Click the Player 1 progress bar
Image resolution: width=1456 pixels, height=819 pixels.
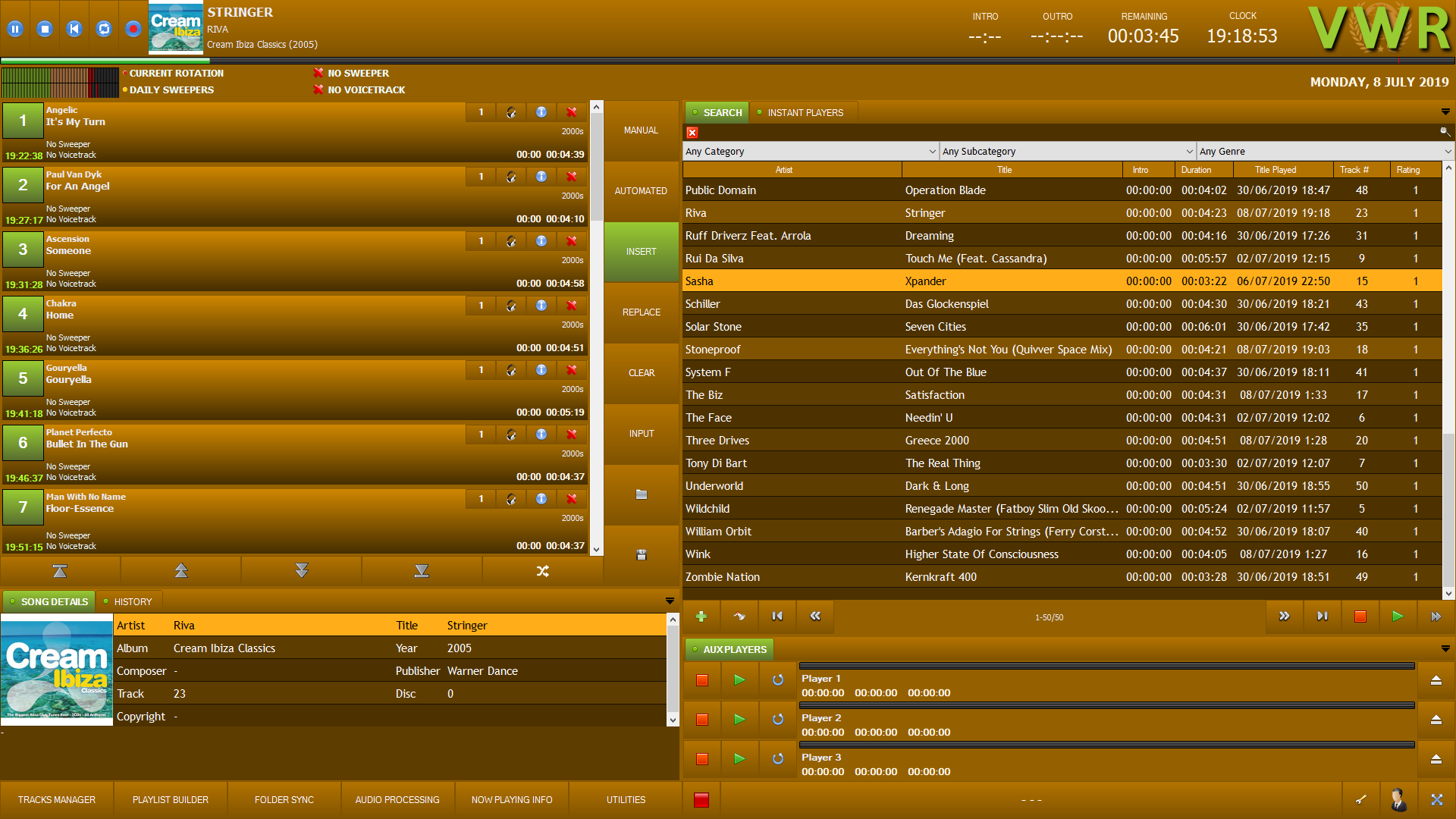click(x=1107, y=666)
